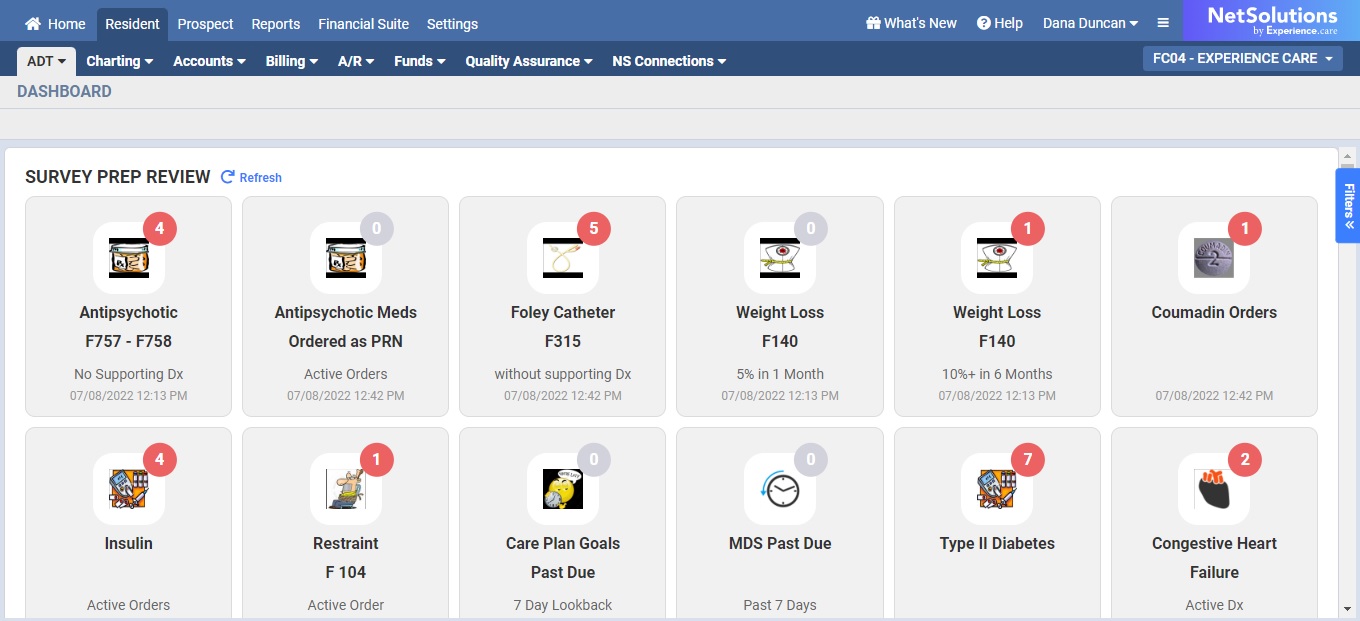Image resolution: width=1360 pixels, height=621 pixels.
Task: Click the Weight Loss 5% in 1 Month icon
Action: click(780, 257)
